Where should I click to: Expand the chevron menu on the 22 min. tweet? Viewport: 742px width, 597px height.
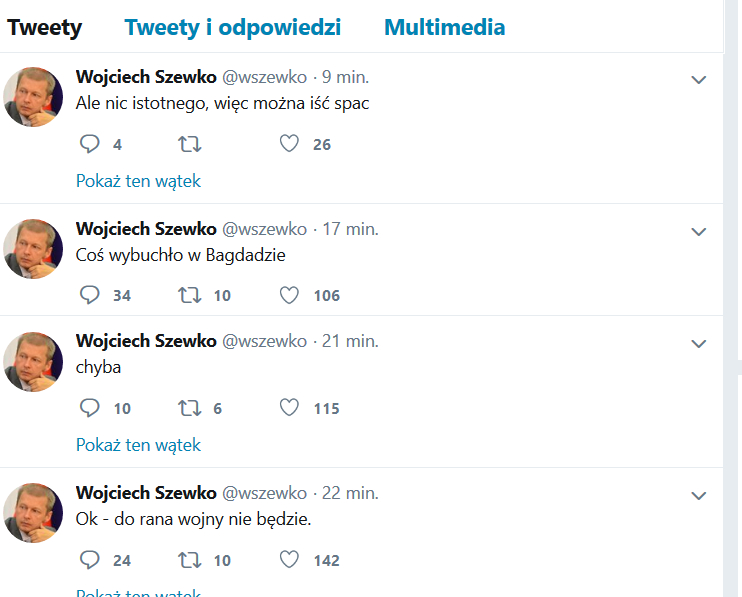click(x=699, y=496)
